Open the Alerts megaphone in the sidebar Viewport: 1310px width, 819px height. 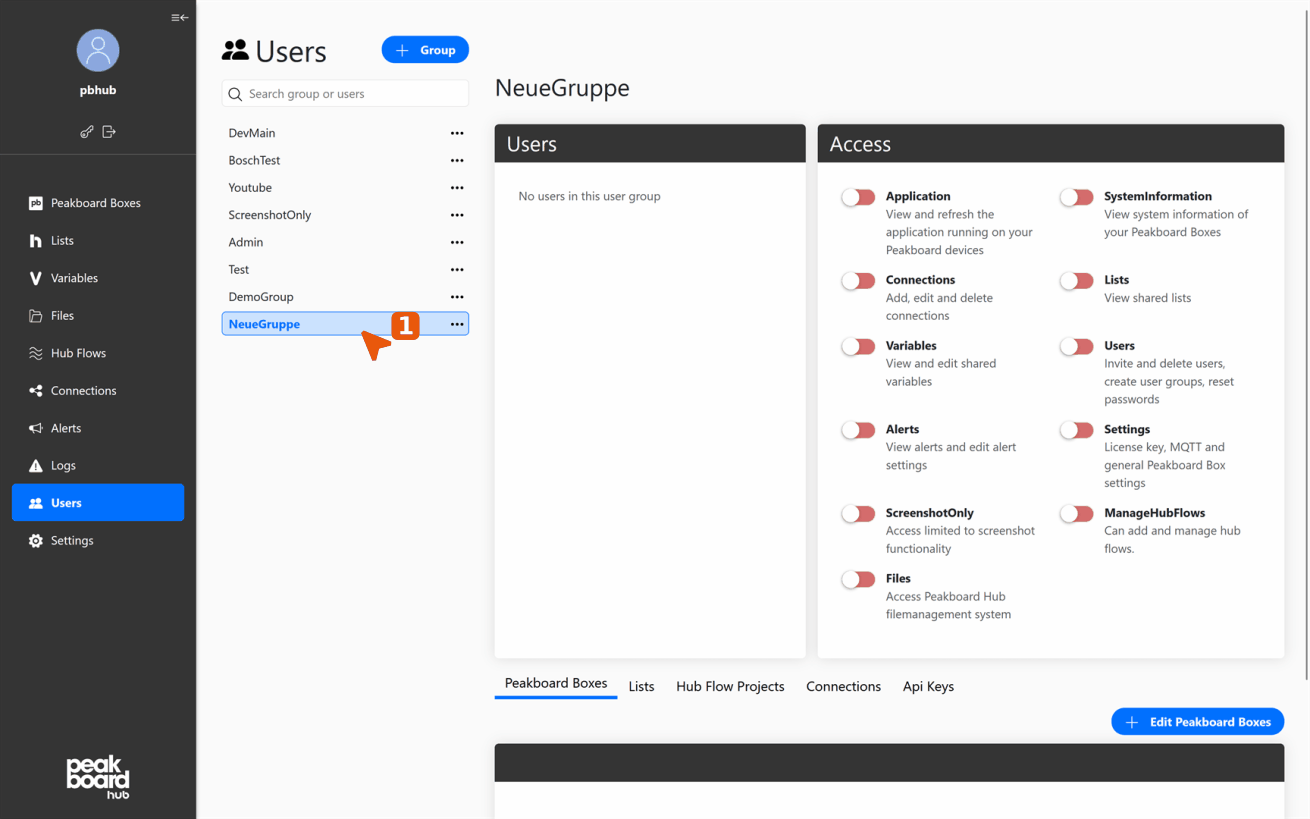(36, 428)
